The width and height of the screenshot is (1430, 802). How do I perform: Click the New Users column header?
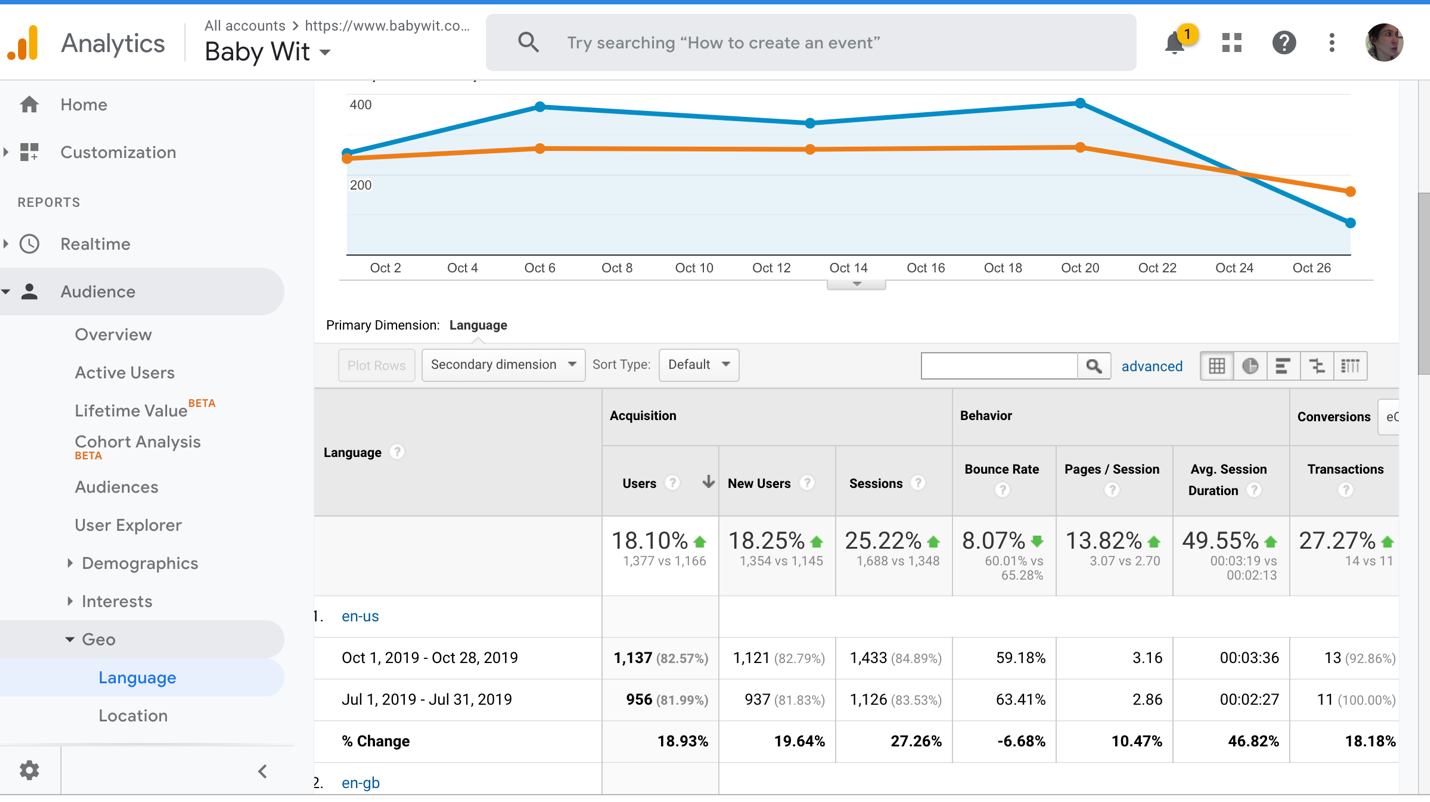pos(759,483)
